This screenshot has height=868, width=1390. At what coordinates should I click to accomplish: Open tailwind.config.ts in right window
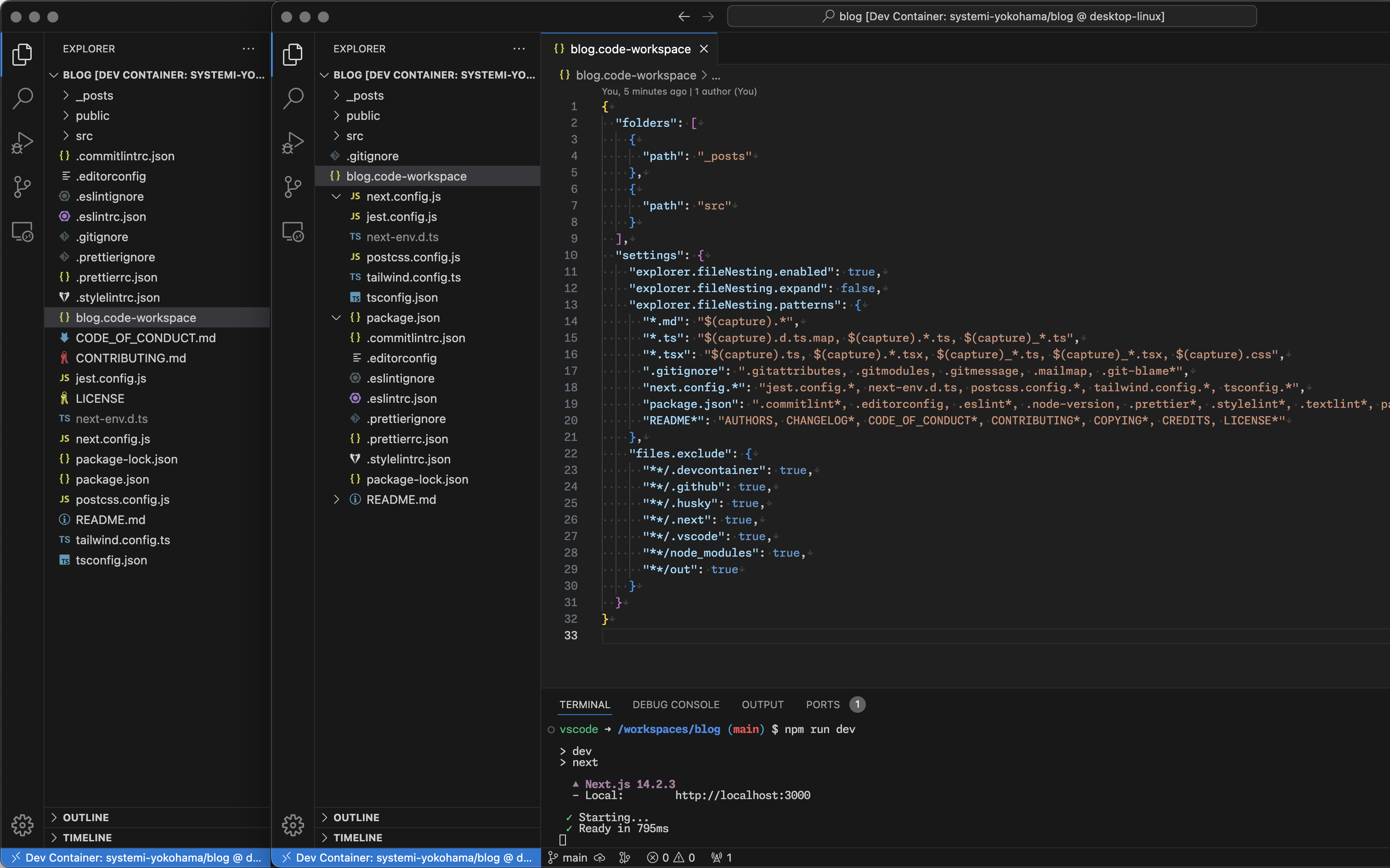tap(428, 277)
